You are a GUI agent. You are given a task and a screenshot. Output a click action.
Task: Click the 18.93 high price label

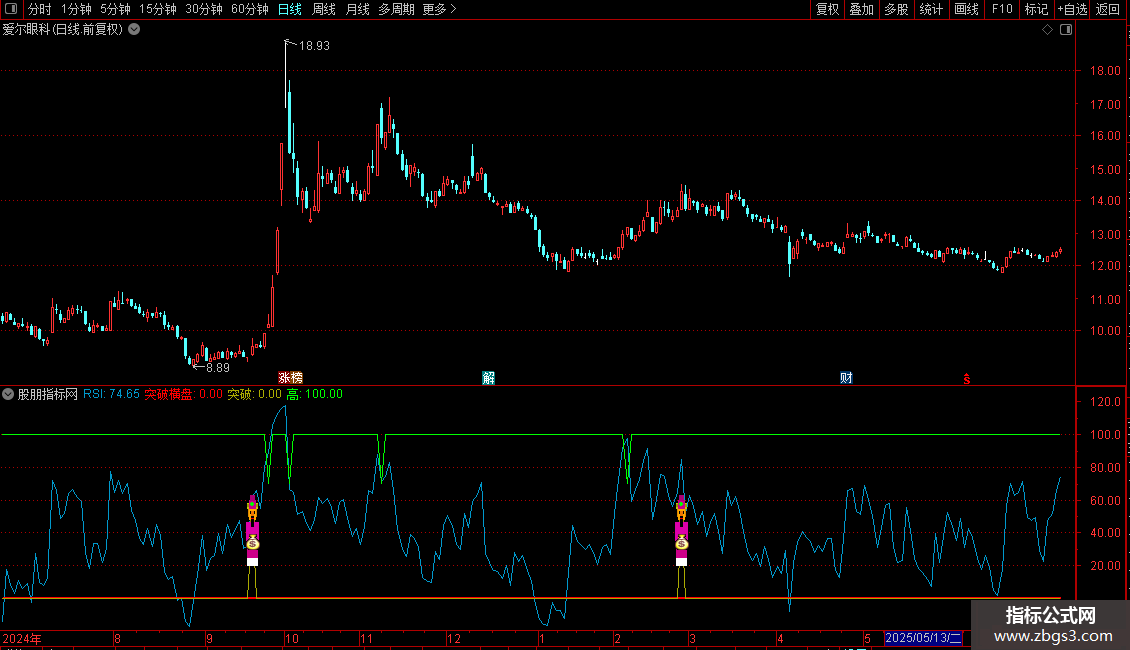pyautogui.click(x=314, y=45)
